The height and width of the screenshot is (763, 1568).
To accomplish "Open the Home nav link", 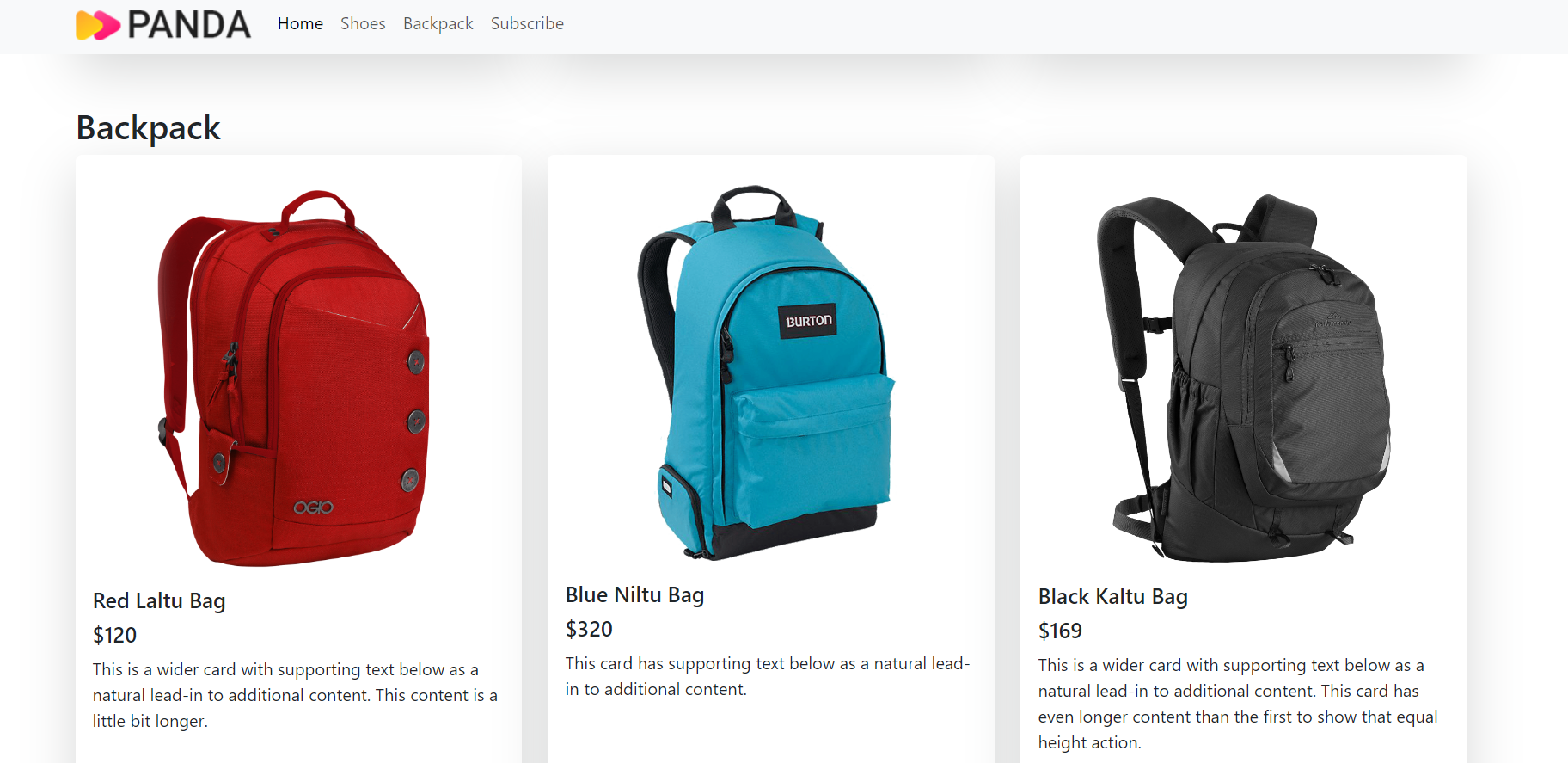I will [300, 23].
